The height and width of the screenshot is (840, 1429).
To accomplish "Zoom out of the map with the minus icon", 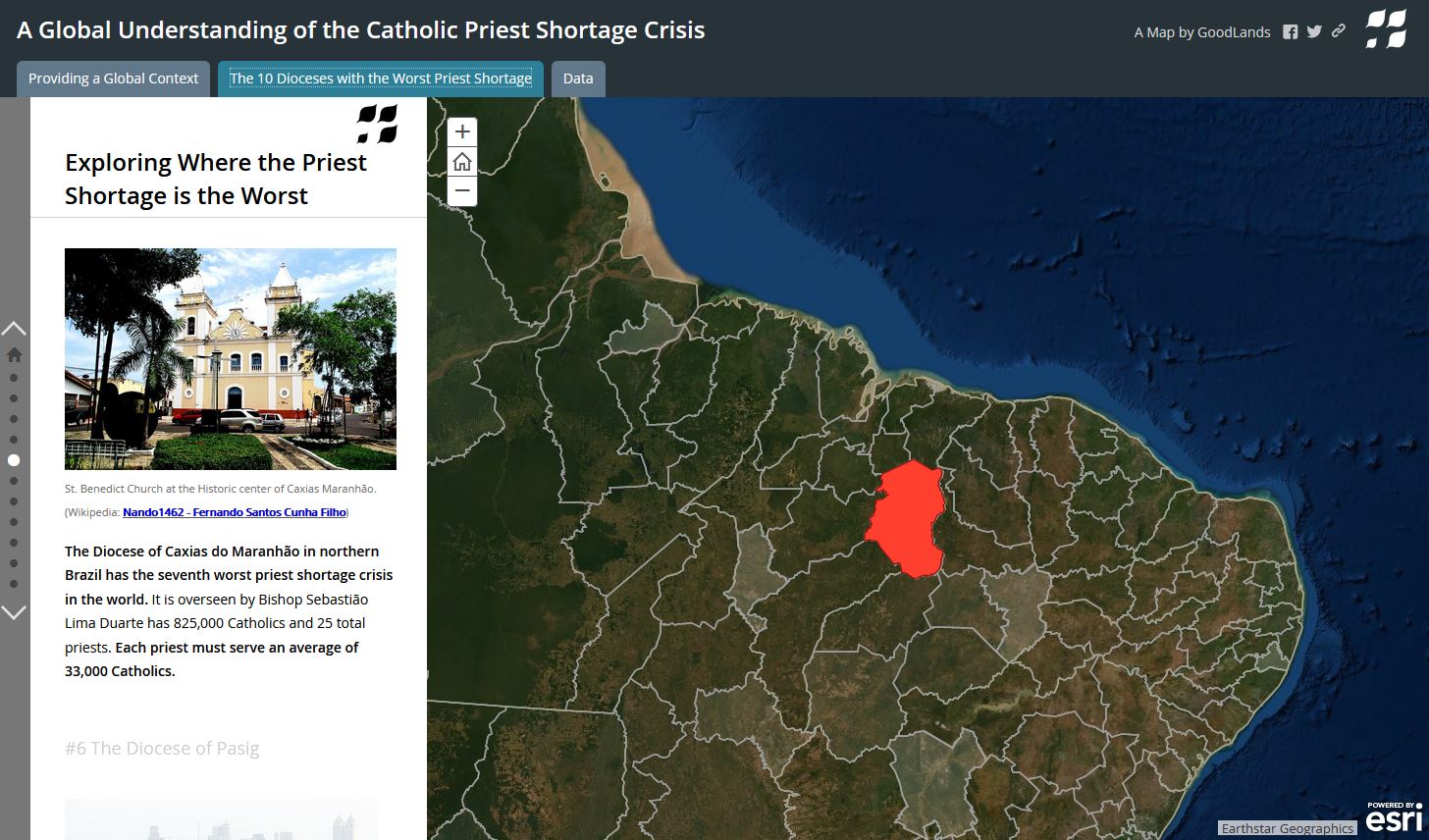I will 461,189.
